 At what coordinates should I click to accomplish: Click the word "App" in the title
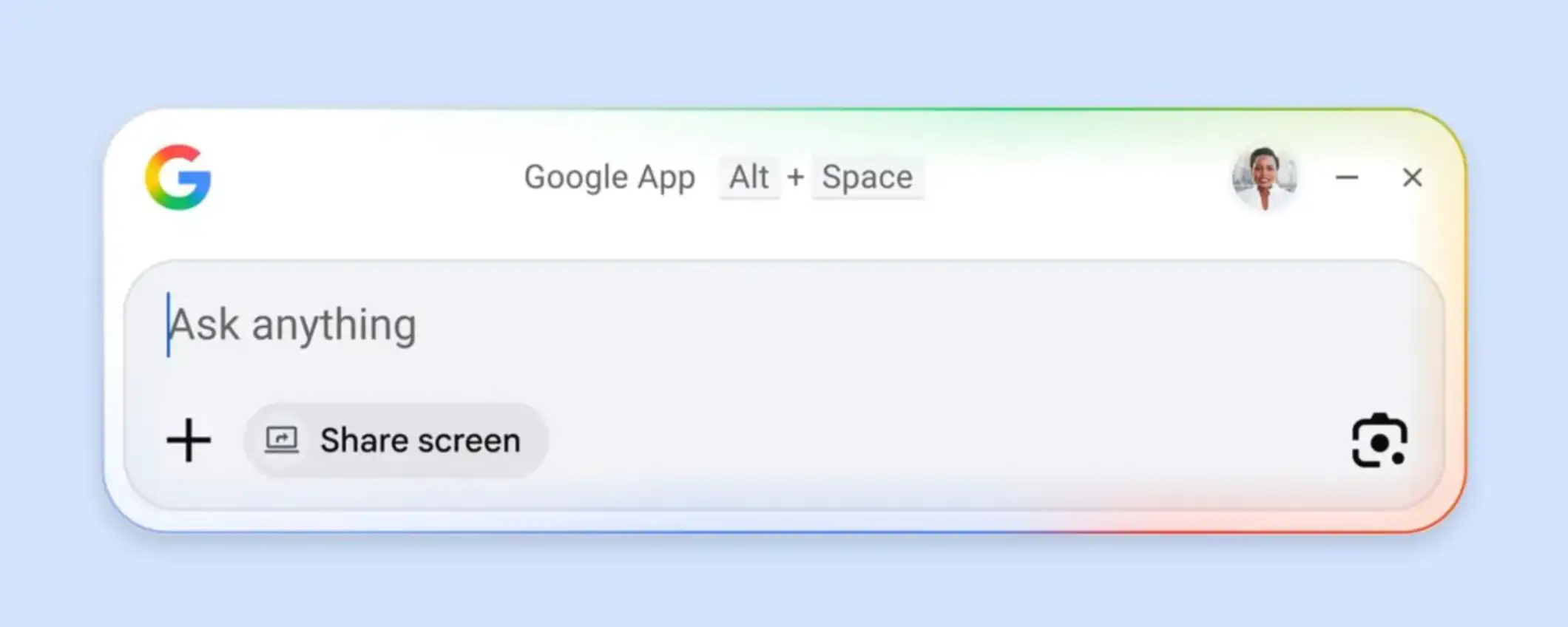tap(666, 177)
